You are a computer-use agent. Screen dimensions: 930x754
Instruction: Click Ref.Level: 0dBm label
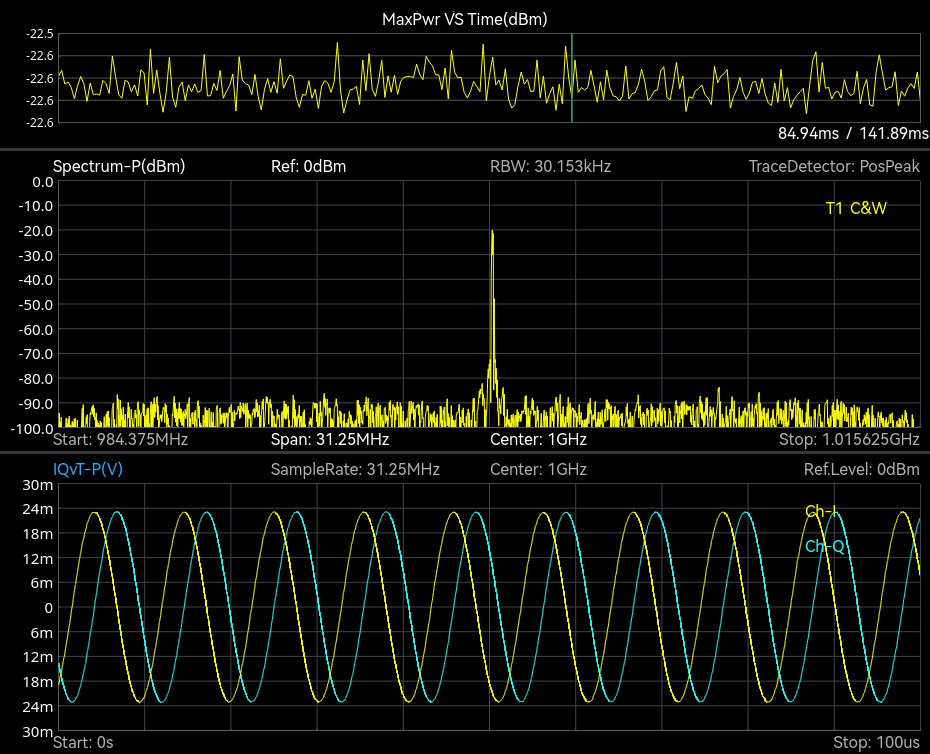click(861, 469)
